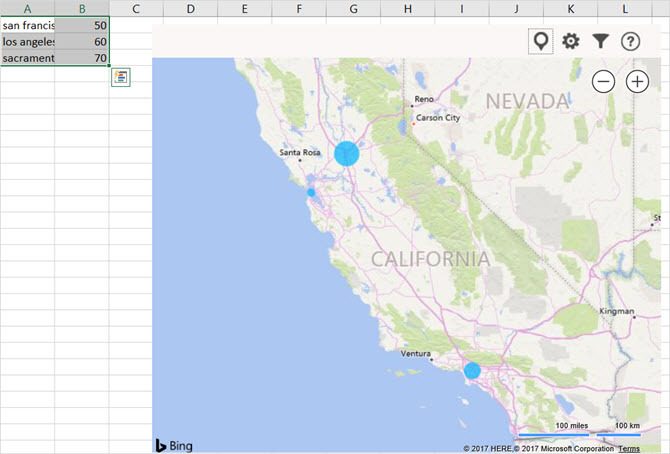Screen dimensions: 670x454
Task: Select column D header
Action: point(191,8)
